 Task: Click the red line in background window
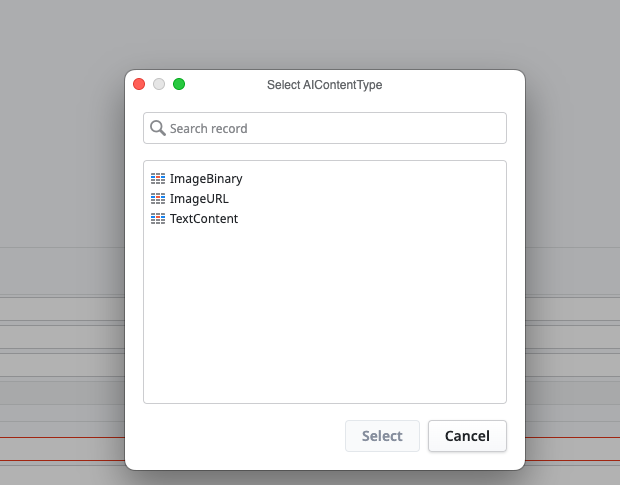click(x=60, y=461)
